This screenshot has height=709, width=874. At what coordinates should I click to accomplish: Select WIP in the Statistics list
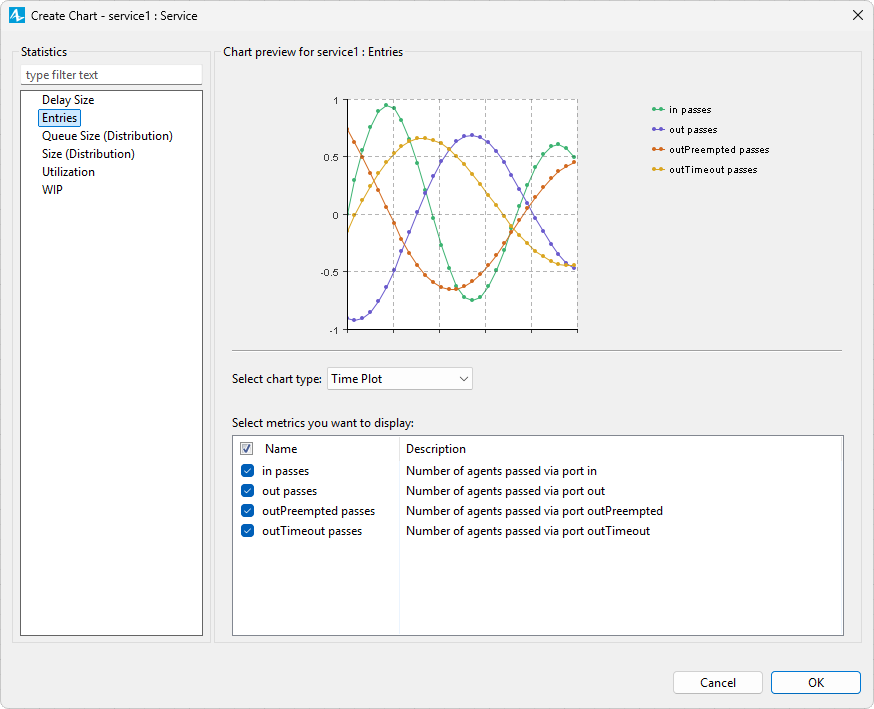point(52,190)
